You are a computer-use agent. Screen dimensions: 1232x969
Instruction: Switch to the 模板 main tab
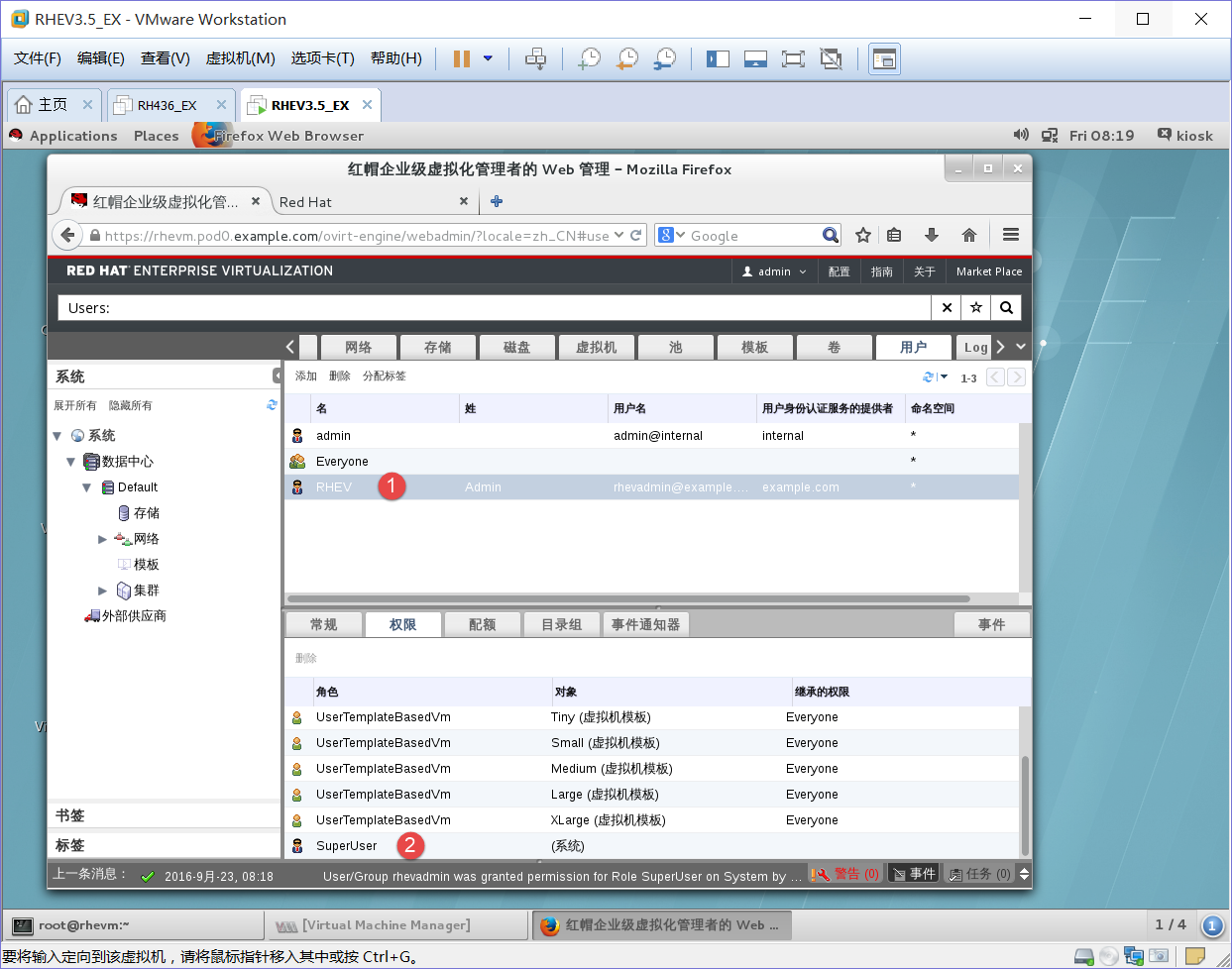click(755, 347)
